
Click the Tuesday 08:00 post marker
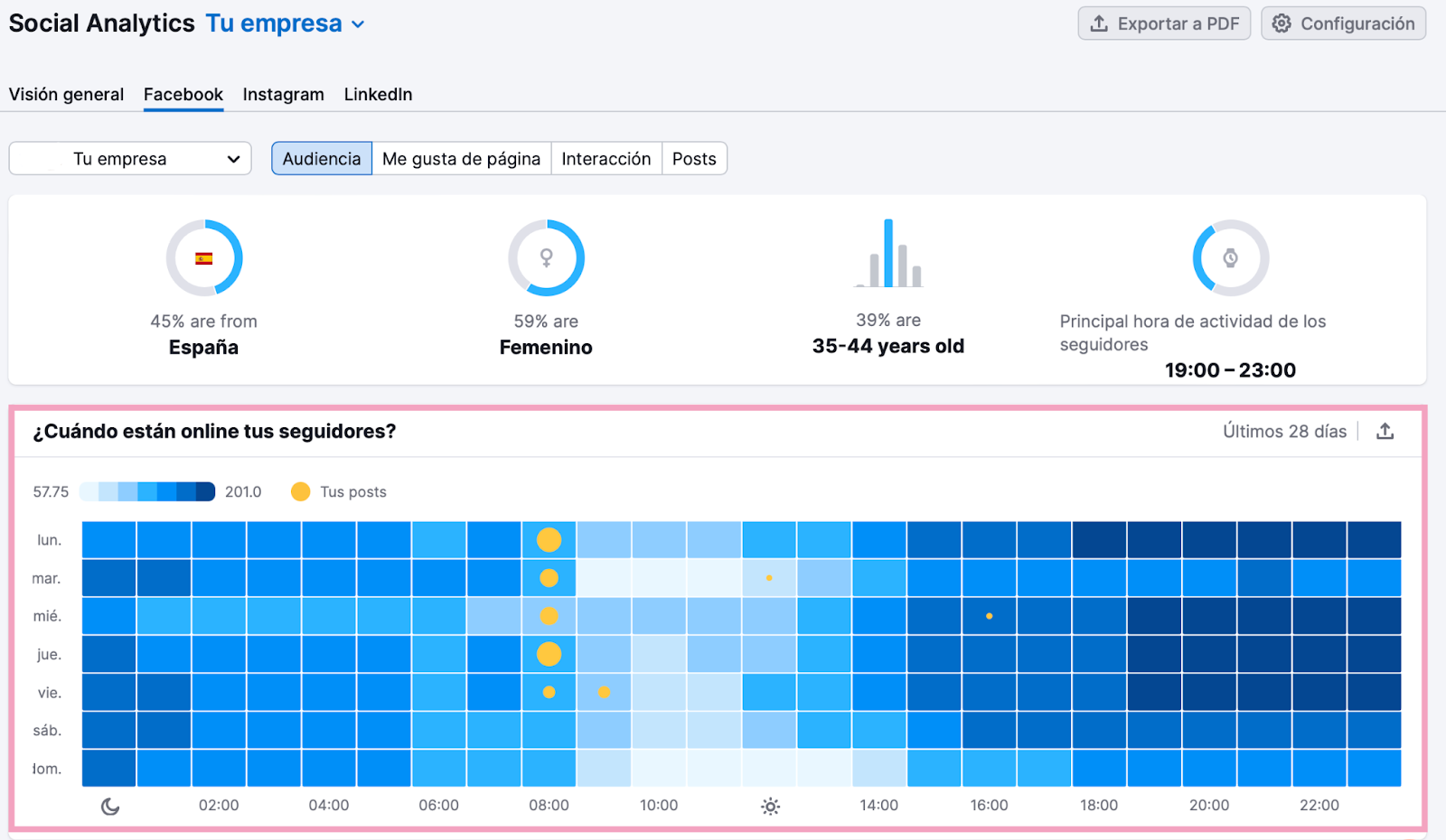point(549,578)
